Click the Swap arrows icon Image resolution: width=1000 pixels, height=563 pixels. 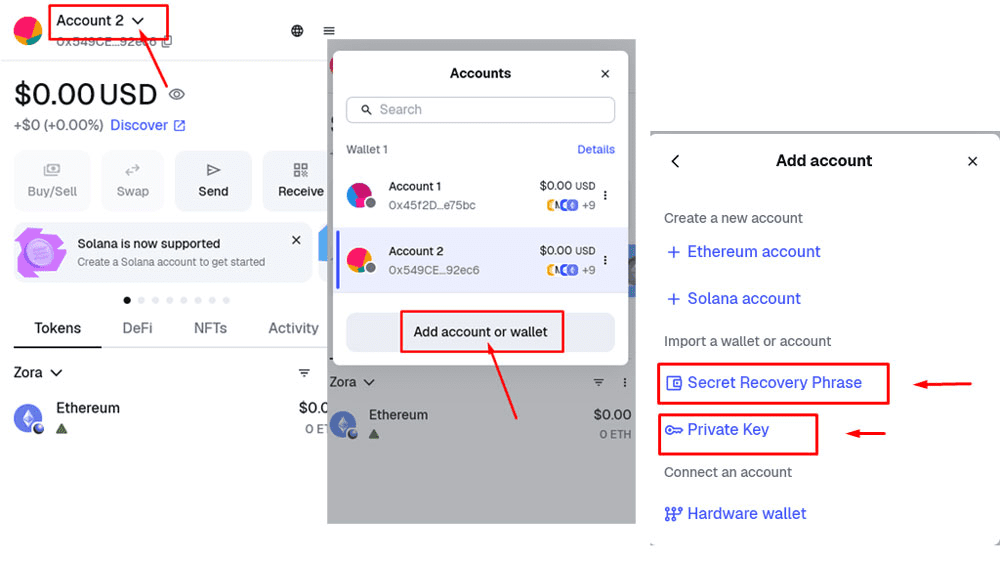click(132, 171)
